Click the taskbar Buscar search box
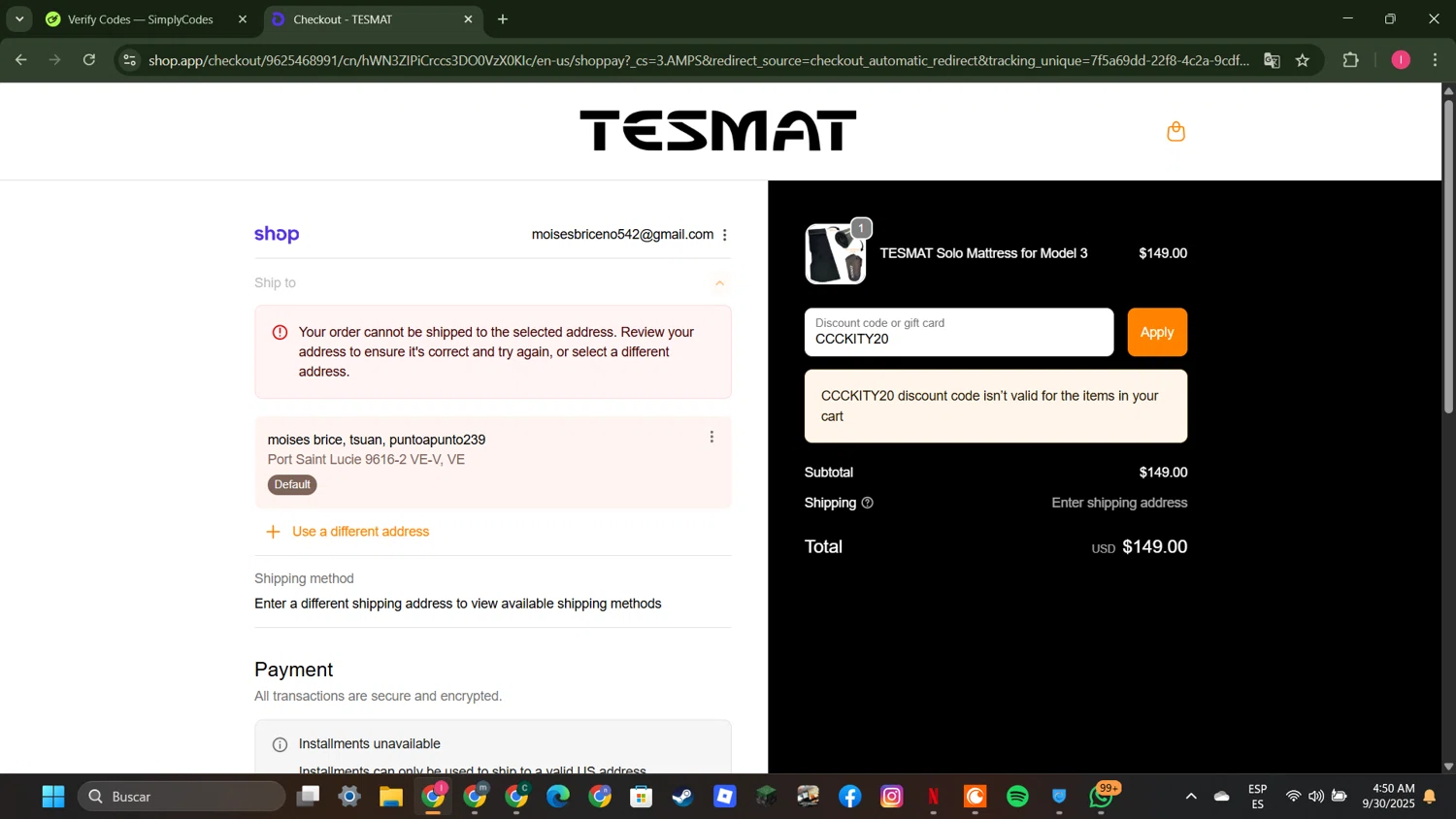The width and height of the screenshot is (1456, 819). click(182, 797)
